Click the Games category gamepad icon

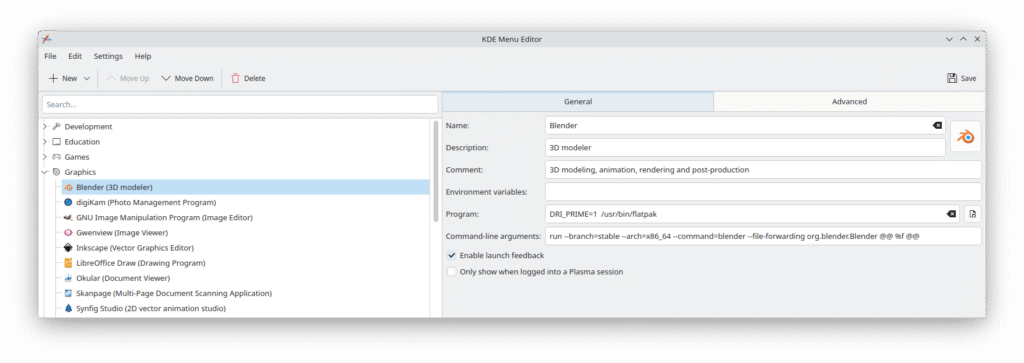coord(56,157)
